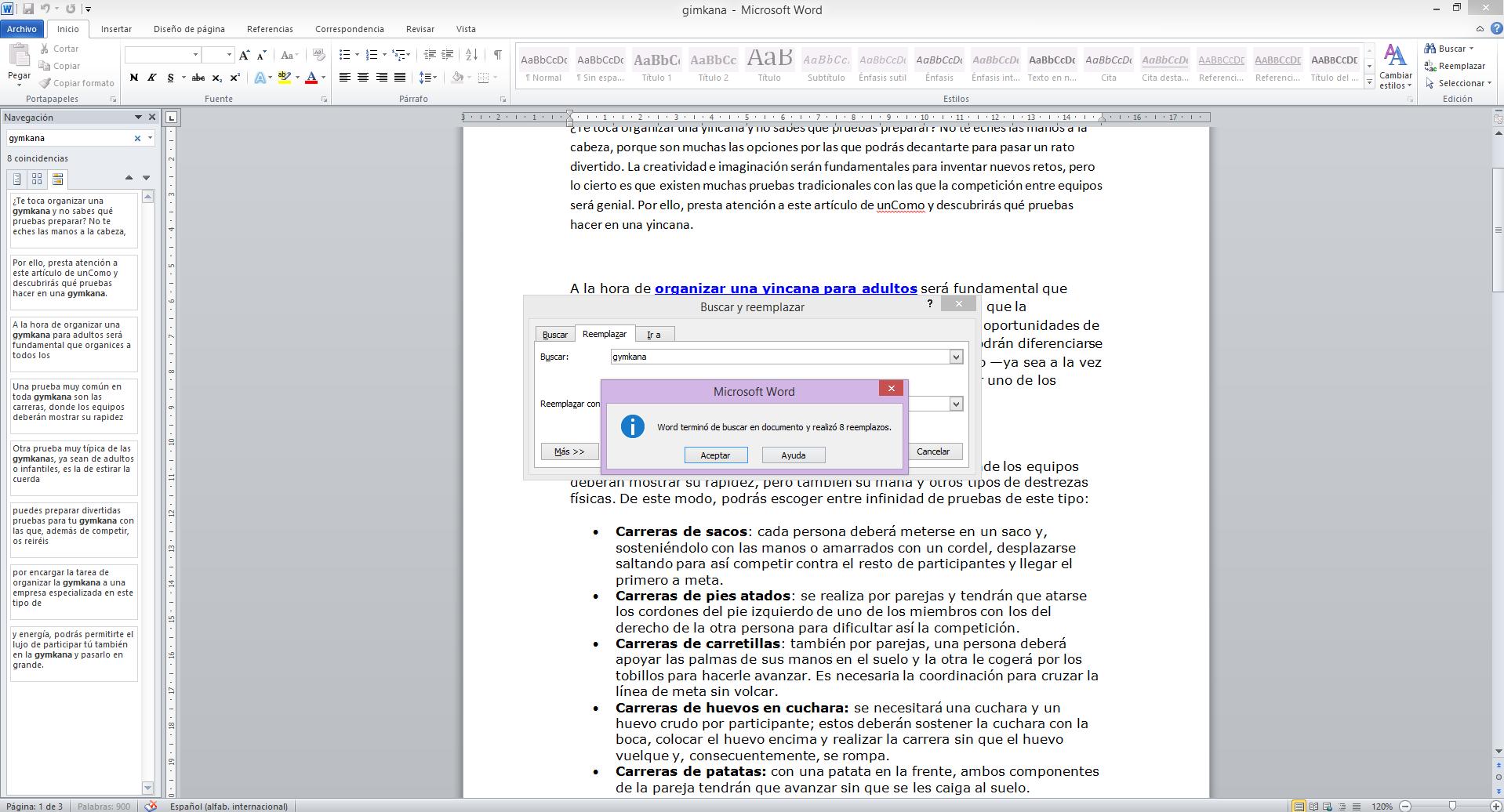Click the show paragraph marks (¶) icon

[x=497, y=55]
